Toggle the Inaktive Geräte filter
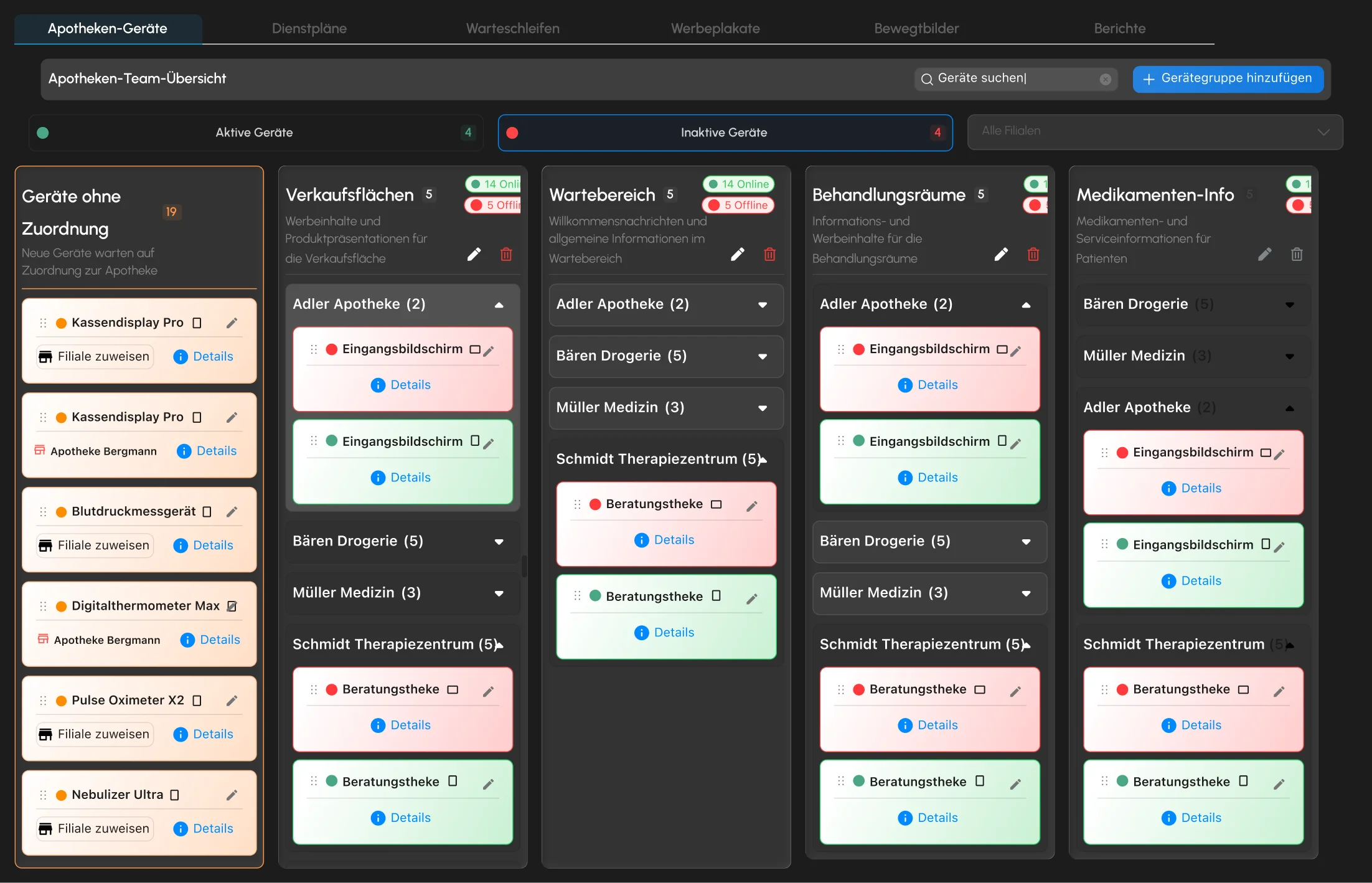Image resolution: width=1372 pixels, height=883 pixels. 725,133
